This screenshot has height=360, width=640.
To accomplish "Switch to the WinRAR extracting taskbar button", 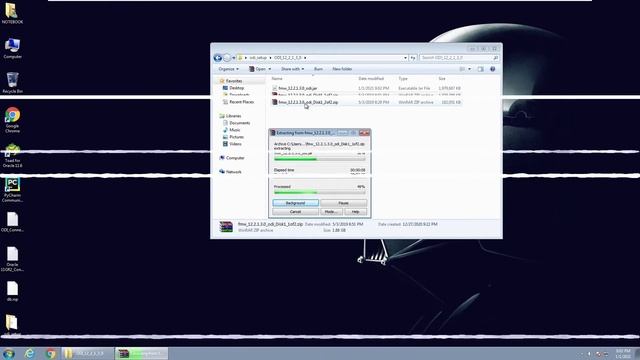I will (x=141, y=353).
